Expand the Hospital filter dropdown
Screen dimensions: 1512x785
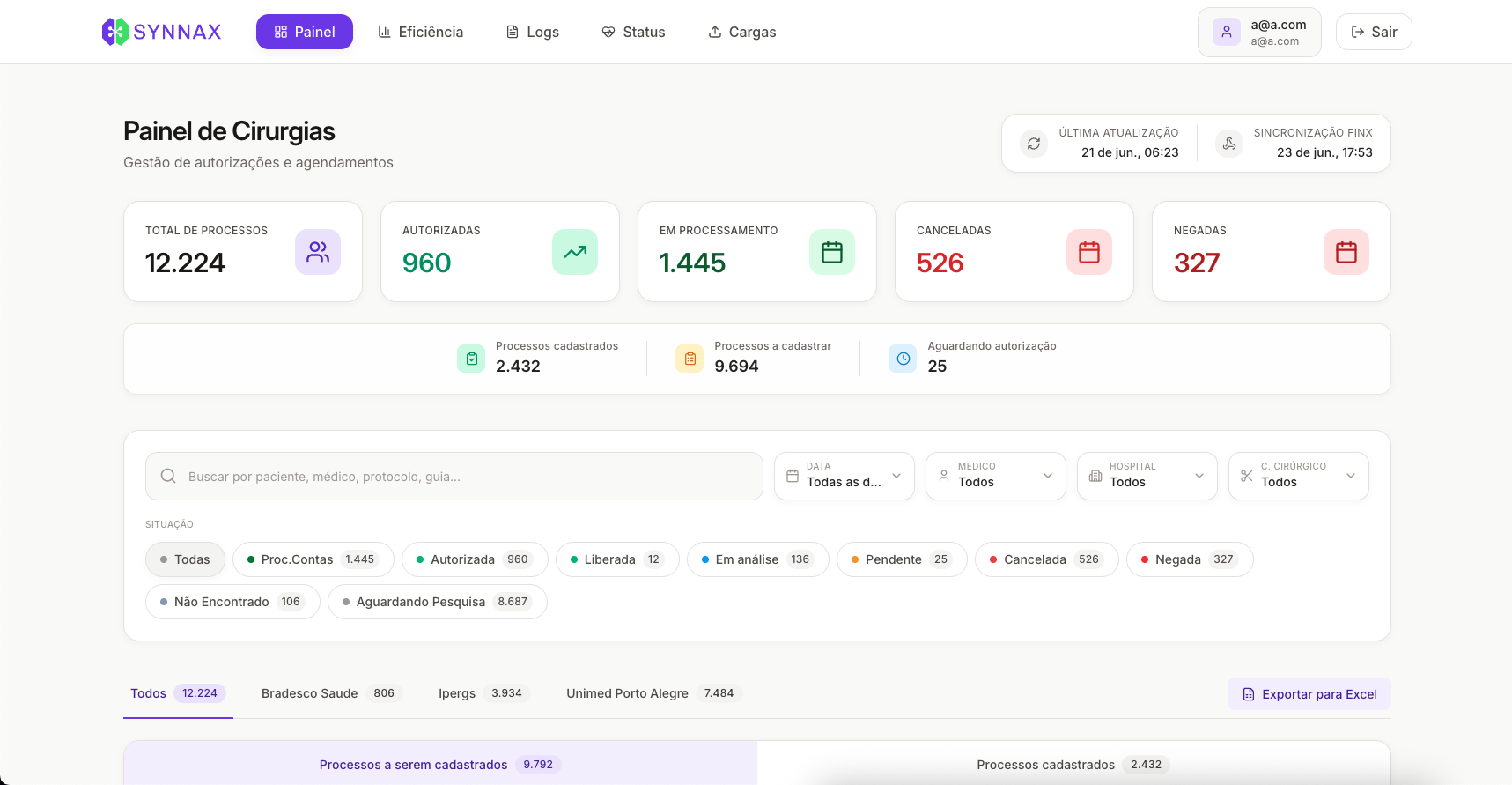coord(1147,476)
